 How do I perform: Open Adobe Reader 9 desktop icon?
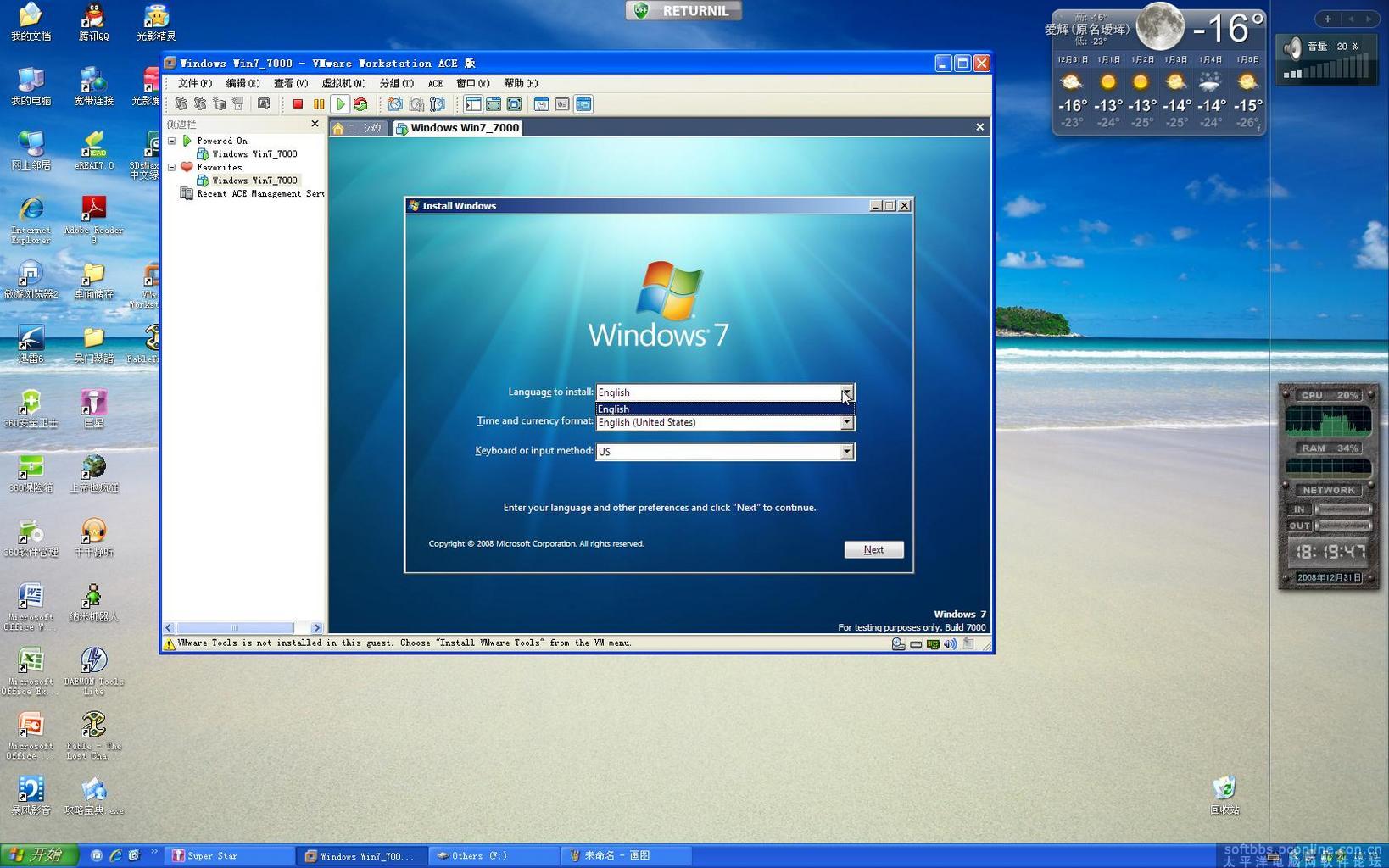[x=93, y=220]
